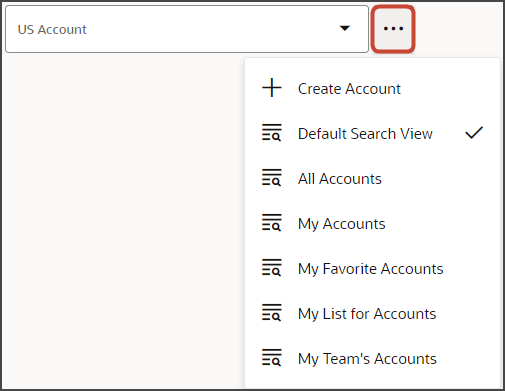505x391 pixels.
Task: Open the US Account combo box
Action: coord(187,29)
